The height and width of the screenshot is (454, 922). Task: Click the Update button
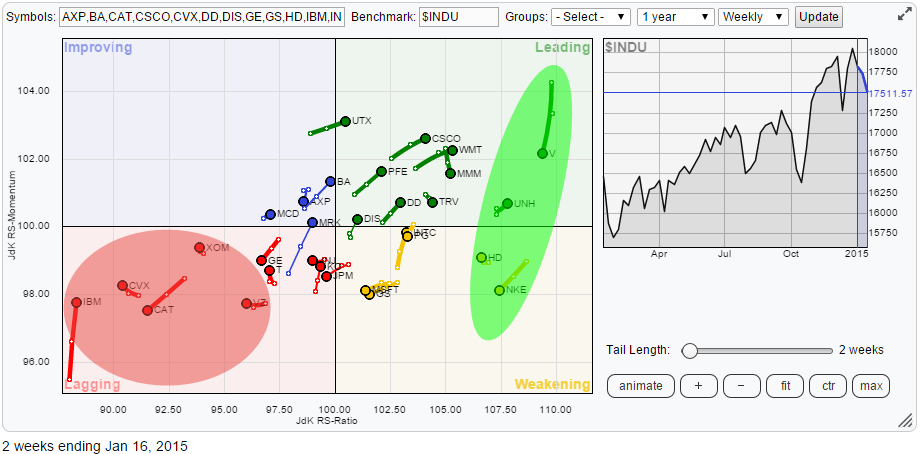click(819, 16)
